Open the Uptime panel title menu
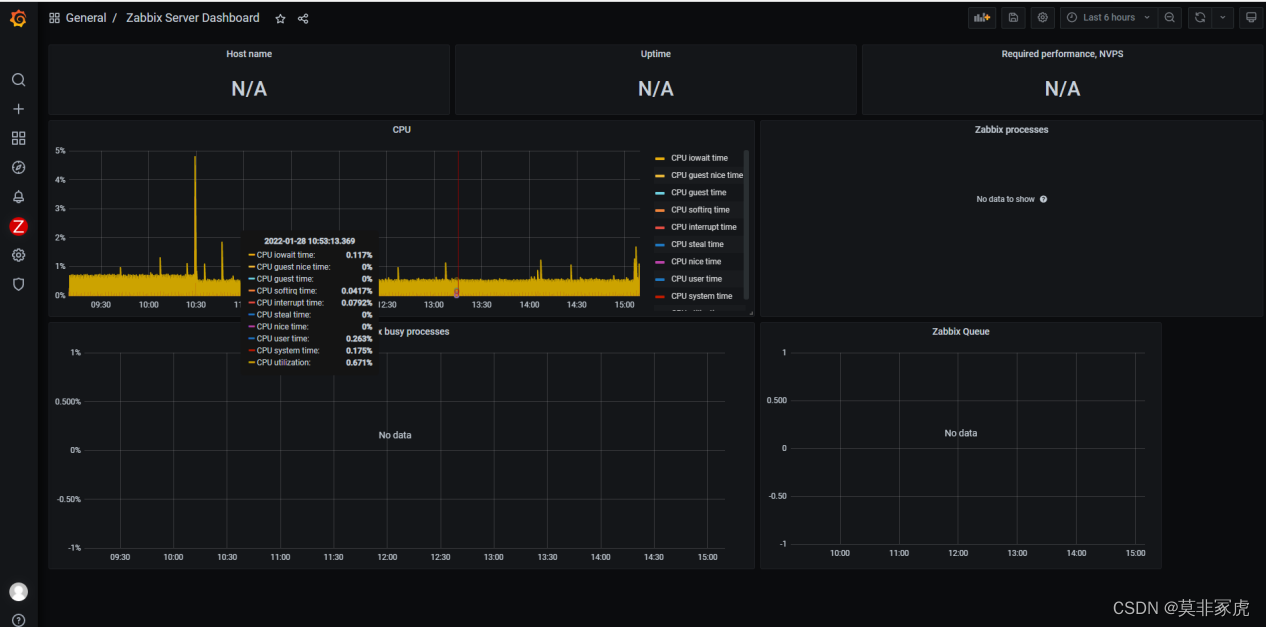 656,54
